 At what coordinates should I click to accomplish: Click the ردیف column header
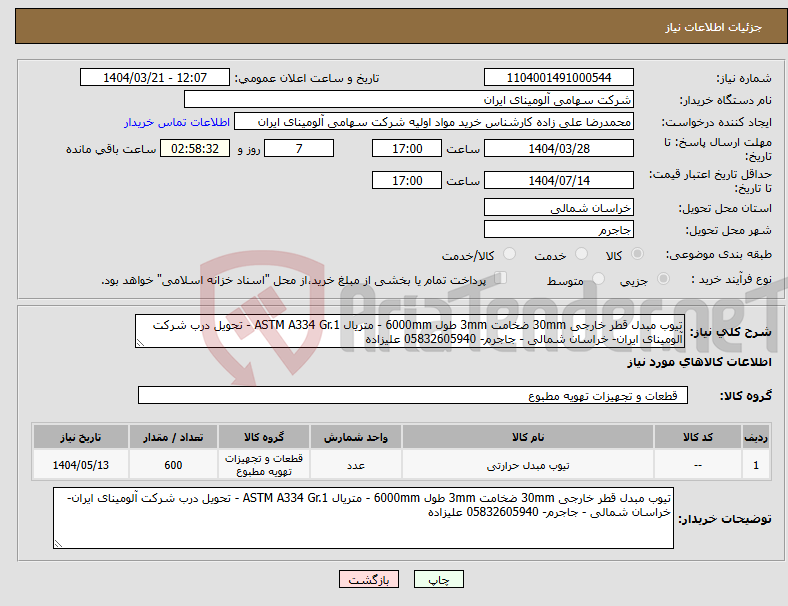(x=755, y=437)
